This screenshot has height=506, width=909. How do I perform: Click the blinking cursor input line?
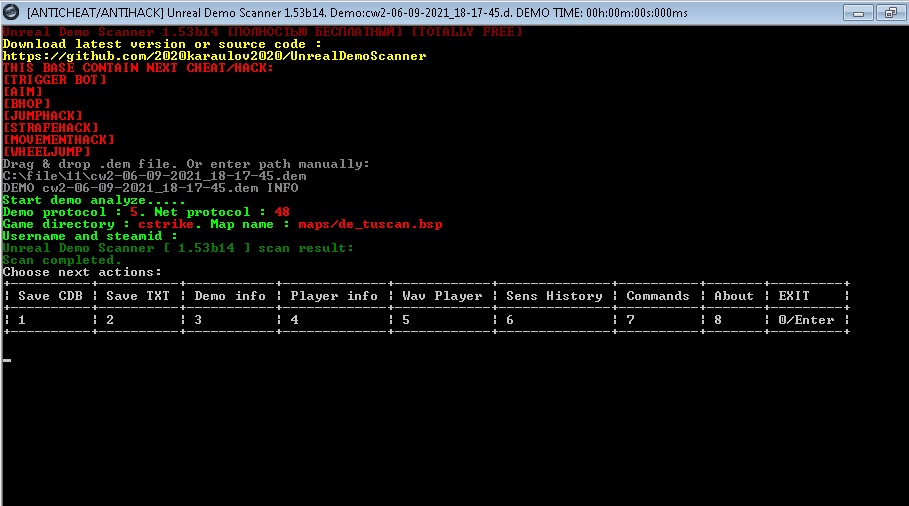pyautogui.click(x=7, y=360)
